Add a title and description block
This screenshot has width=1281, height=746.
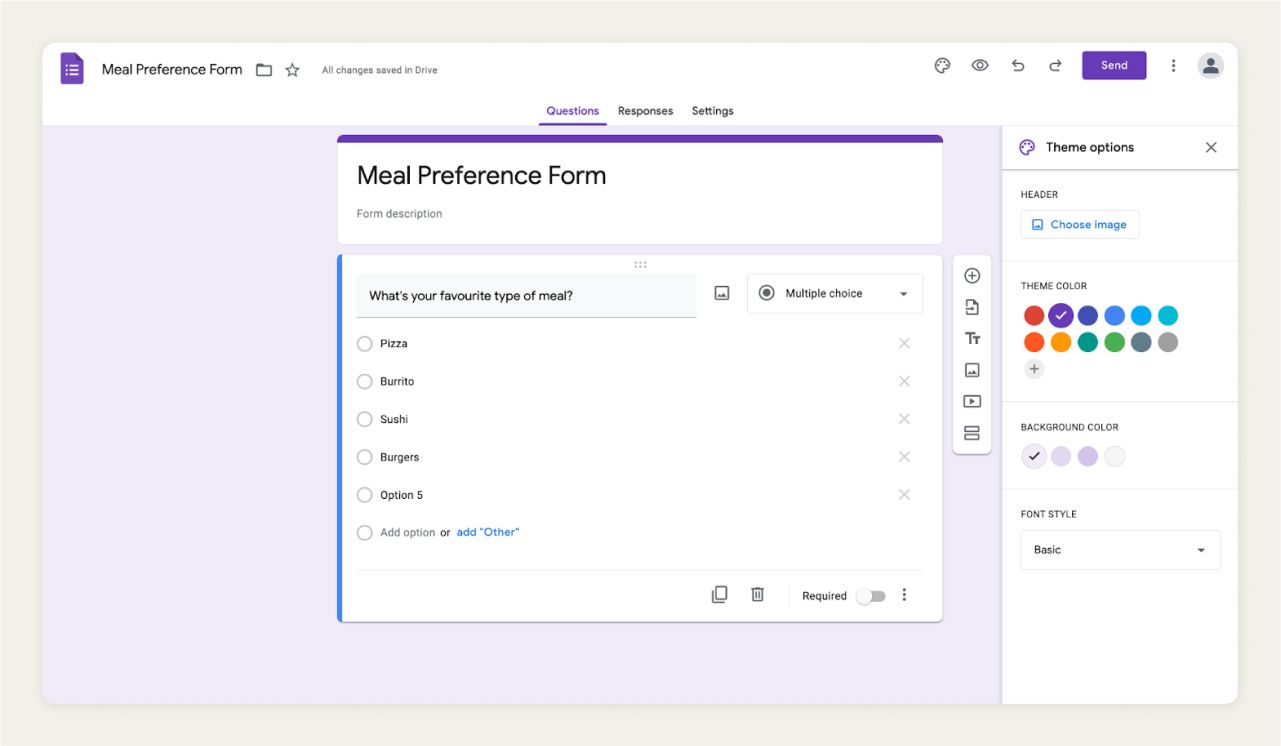[971, 338]
